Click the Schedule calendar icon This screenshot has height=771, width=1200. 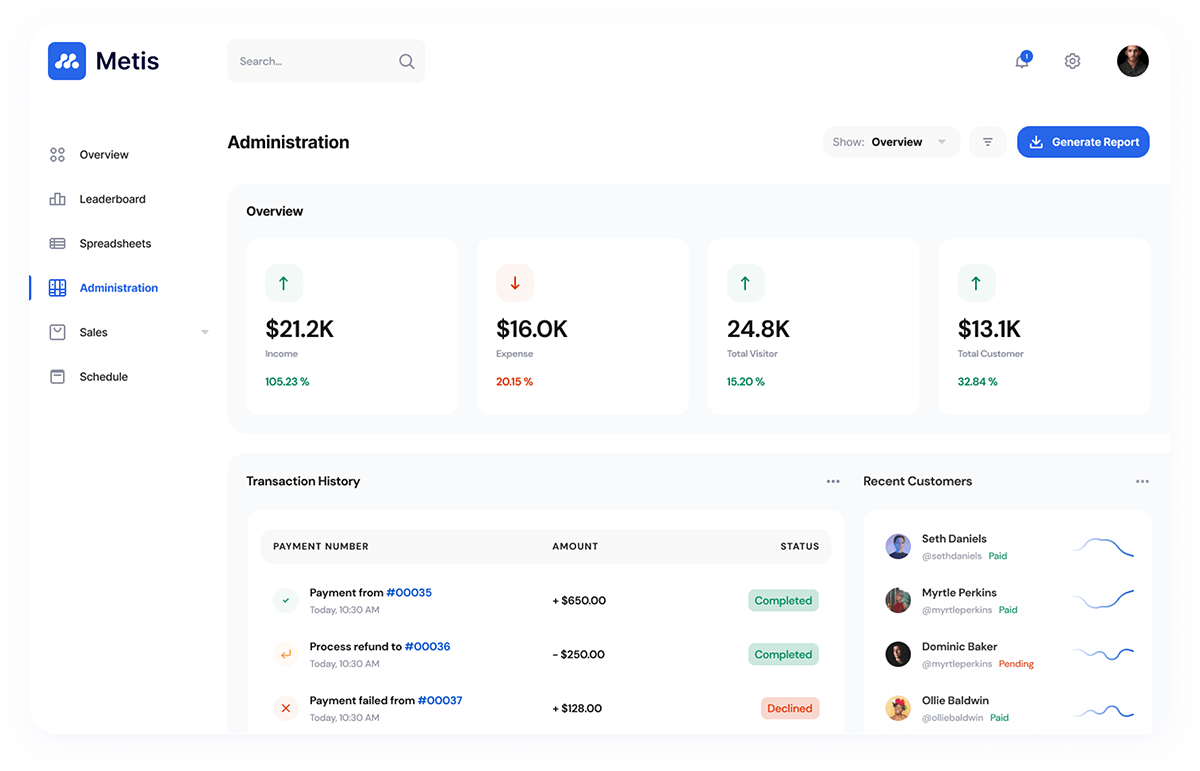[x=58, y=377]
